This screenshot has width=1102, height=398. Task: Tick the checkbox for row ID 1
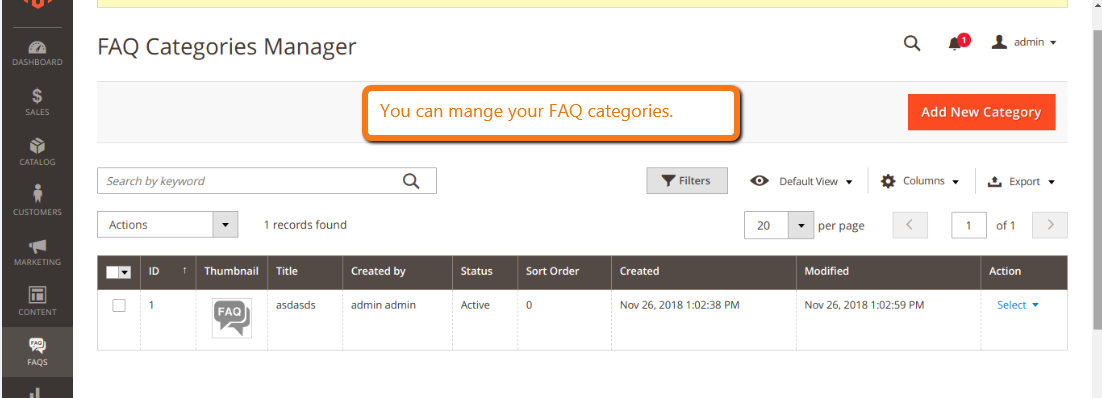[119, 306]
